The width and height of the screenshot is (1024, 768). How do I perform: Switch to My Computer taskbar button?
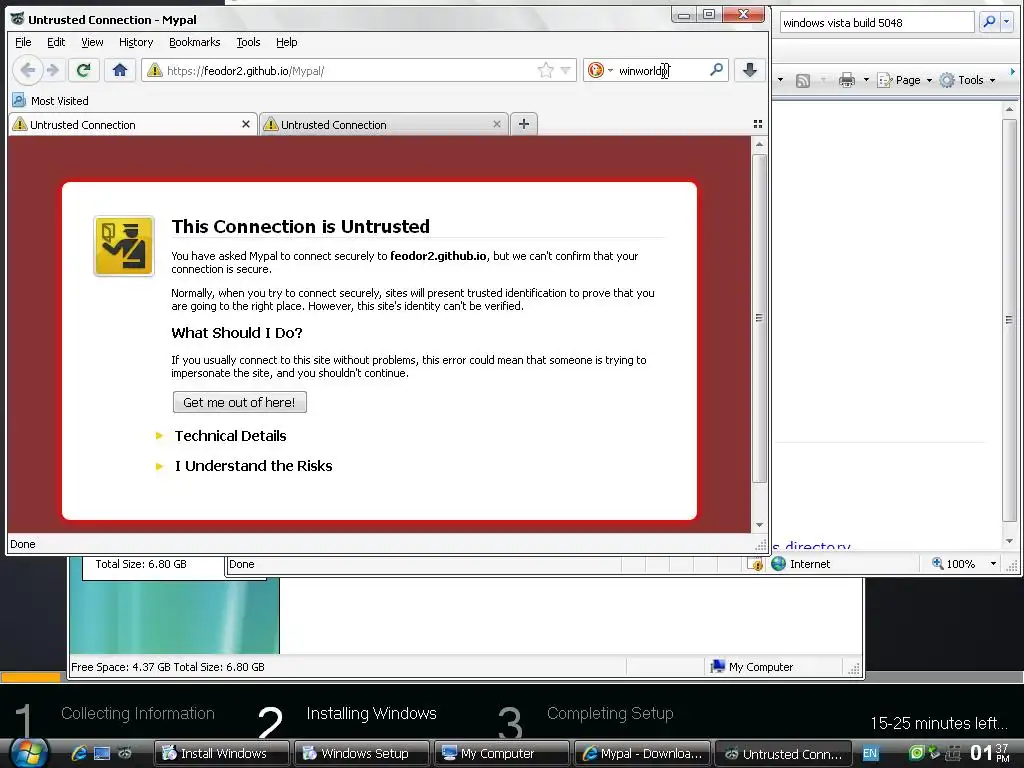point(502,753)
